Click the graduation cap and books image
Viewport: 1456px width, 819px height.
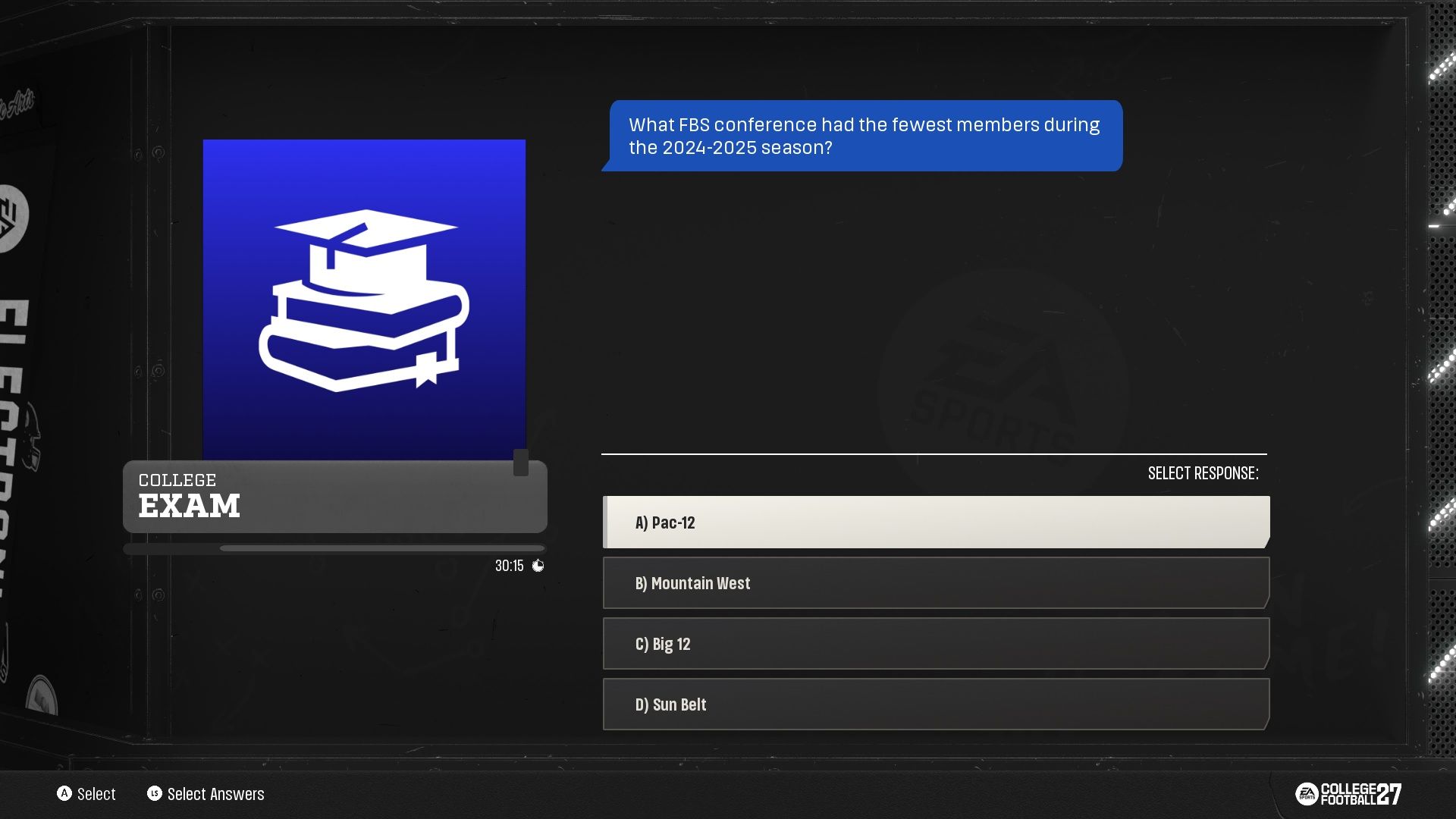tap(364, 300)
